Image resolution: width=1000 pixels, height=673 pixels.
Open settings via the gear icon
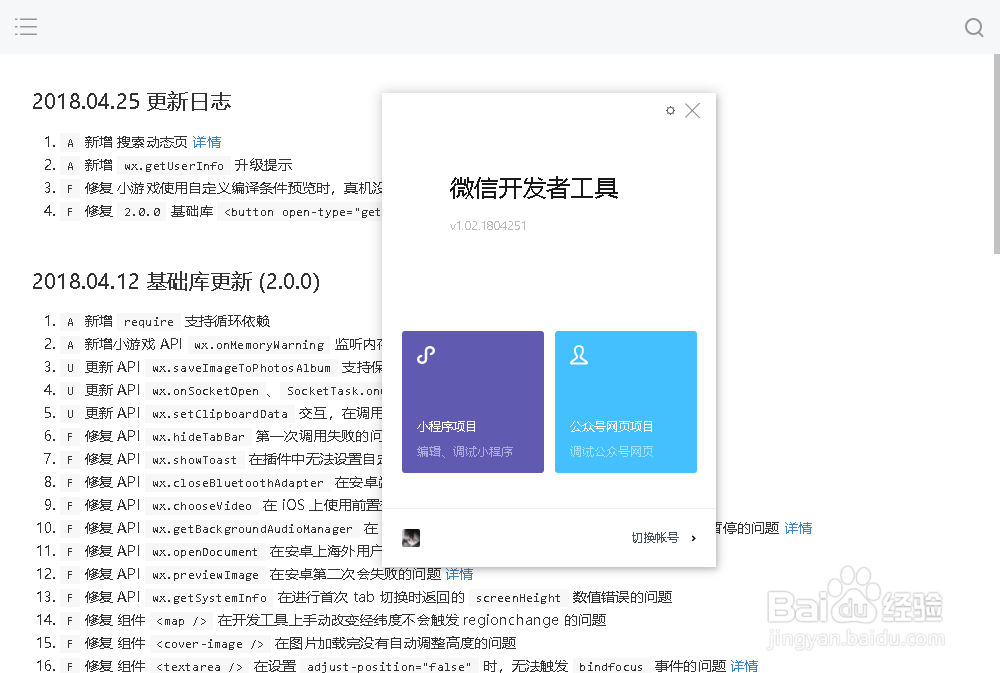point(670,110)
